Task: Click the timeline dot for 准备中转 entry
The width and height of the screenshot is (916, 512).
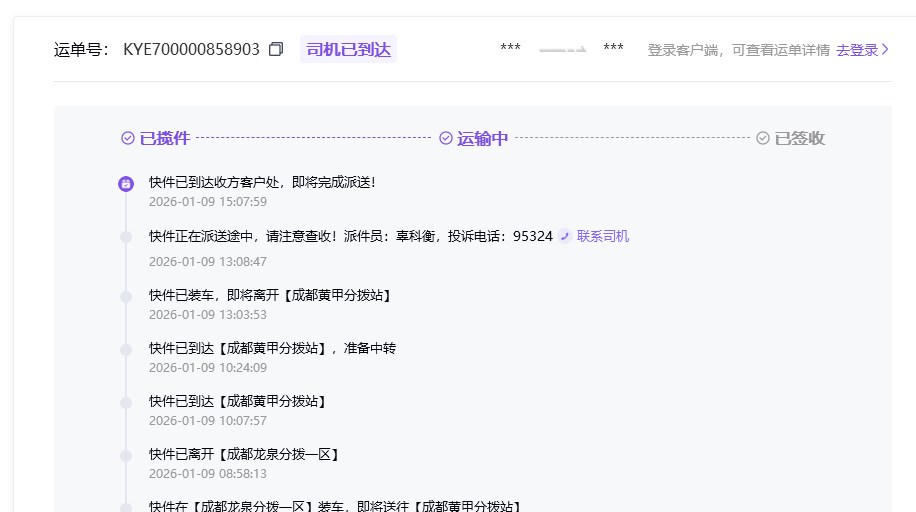Action: point(126,350)
